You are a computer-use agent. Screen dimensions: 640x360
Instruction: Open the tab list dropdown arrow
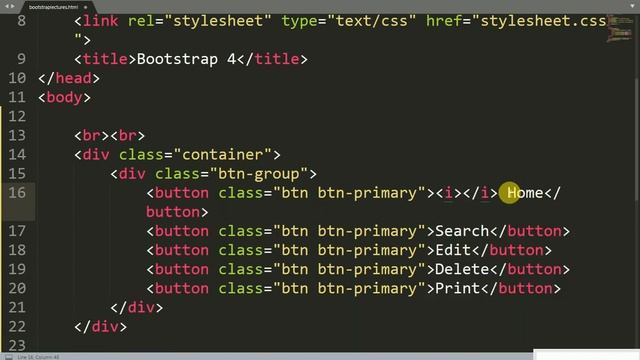tap(632, 6)
